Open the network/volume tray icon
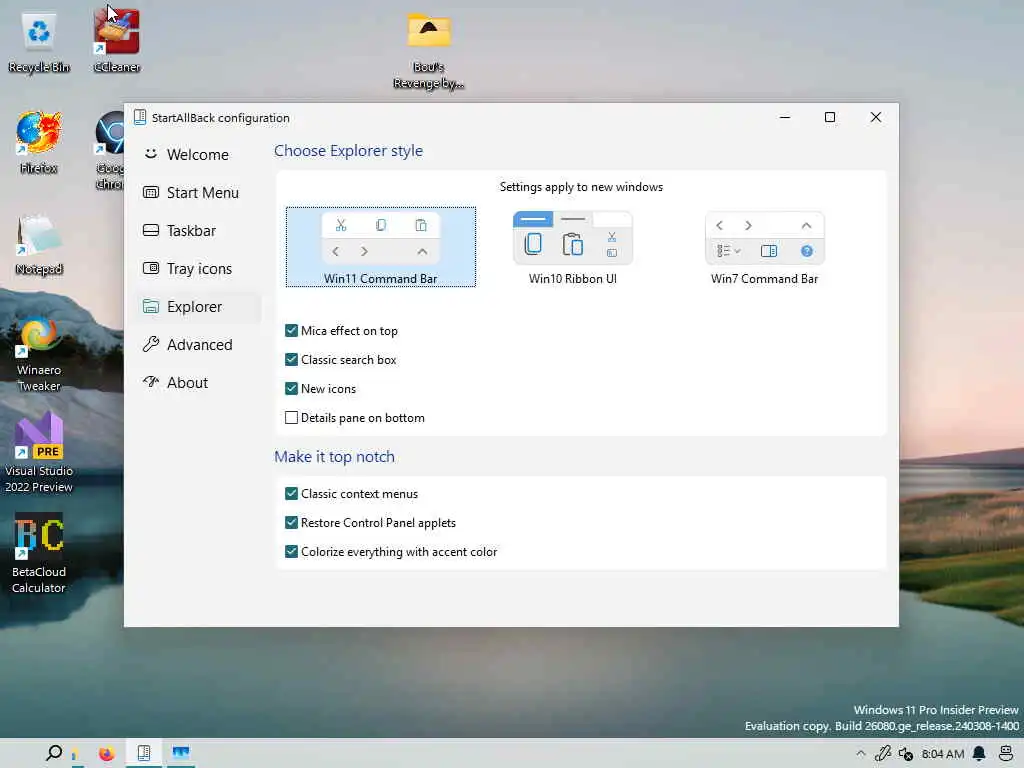 click(905, 754)
